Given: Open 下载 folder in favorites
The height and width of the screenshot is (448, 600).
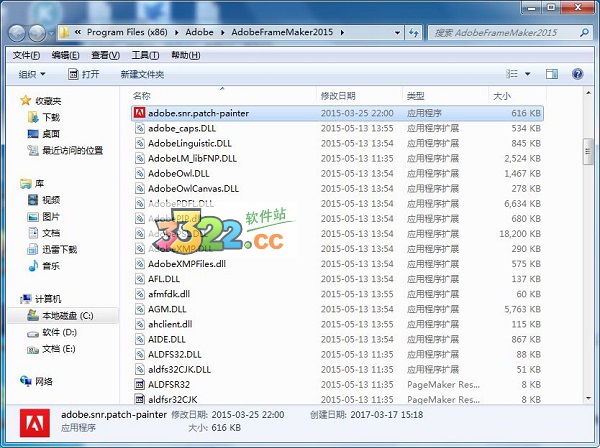Looking at the screenshot, I should click(x=44, y=117).
